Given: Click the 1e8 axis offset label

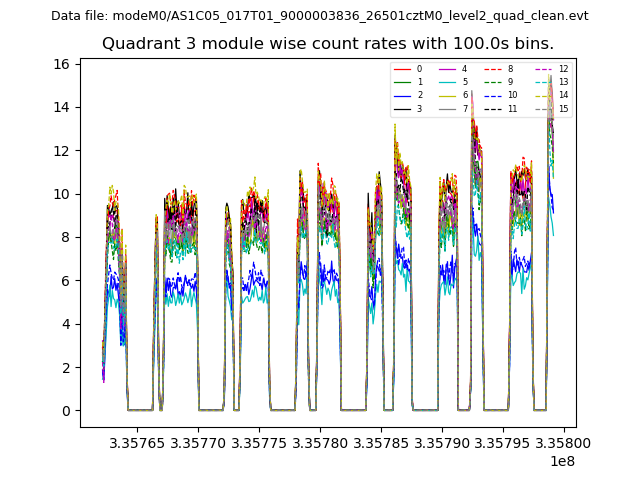Looking at the screenshot, I should (563, 461).
